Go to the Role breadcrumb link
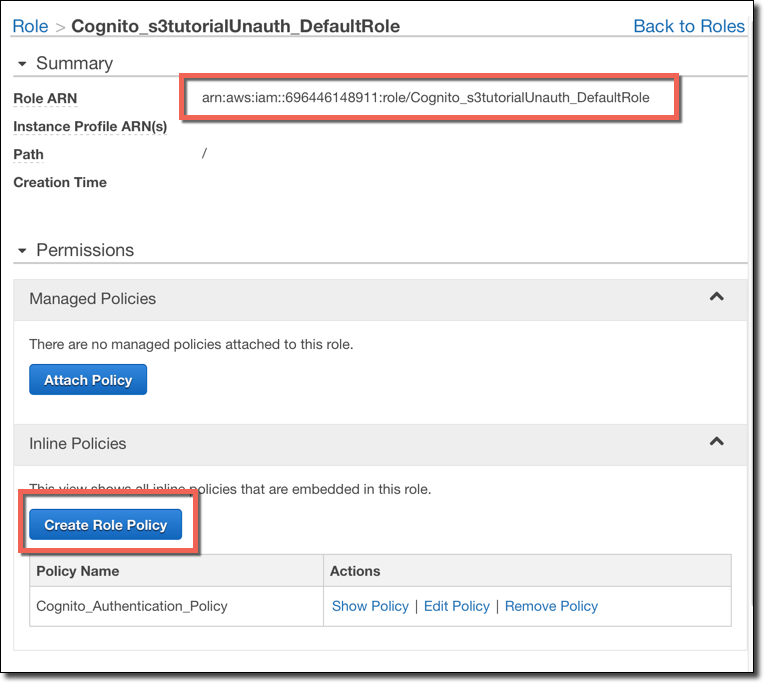 (x=30, y=26)
